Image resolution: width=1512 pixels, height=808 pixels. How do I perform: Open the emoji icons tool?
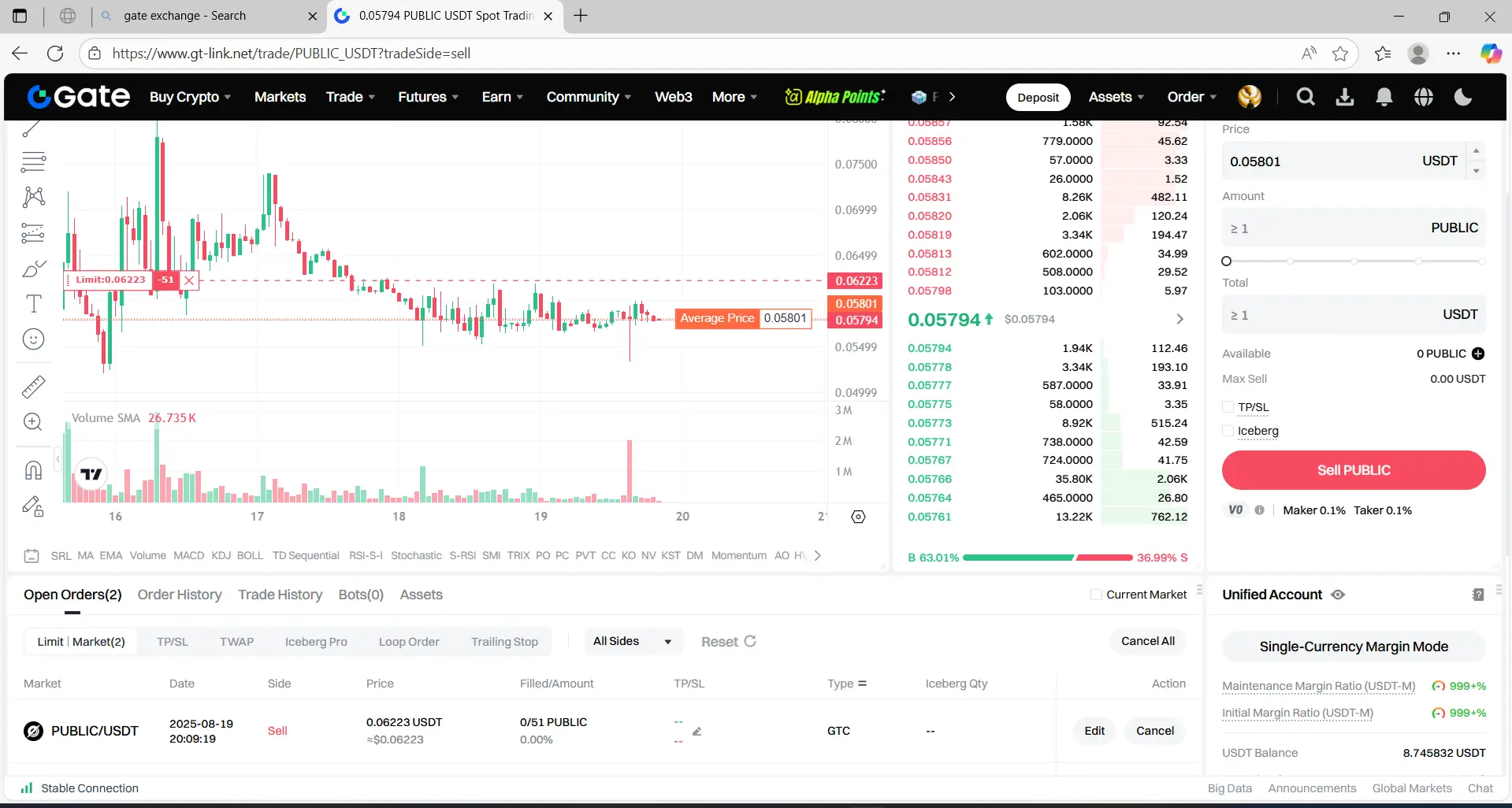[x=33, y=339]
